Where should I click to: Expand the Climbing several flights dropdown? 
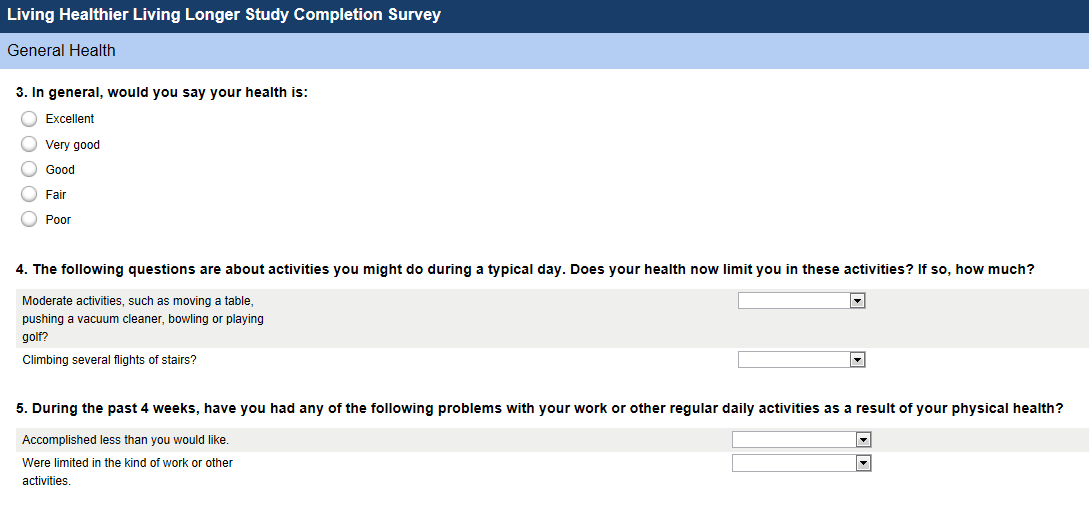pos(801,360)
